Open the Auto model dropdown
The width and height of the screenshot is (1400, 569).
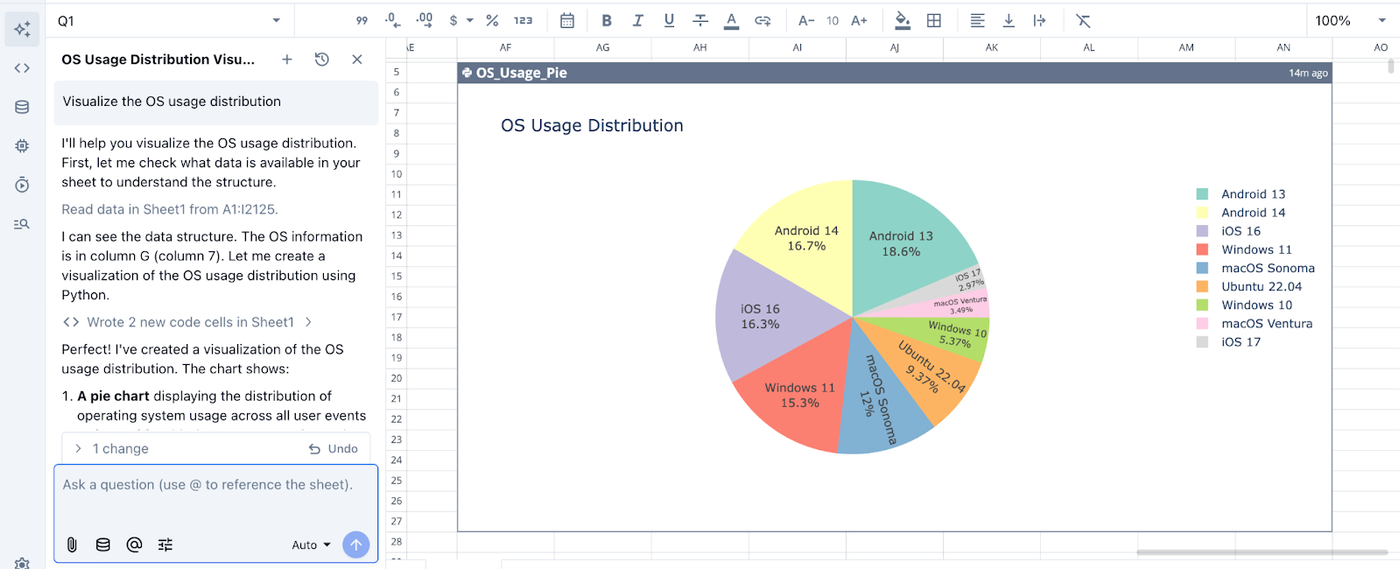tap(311, 545)
